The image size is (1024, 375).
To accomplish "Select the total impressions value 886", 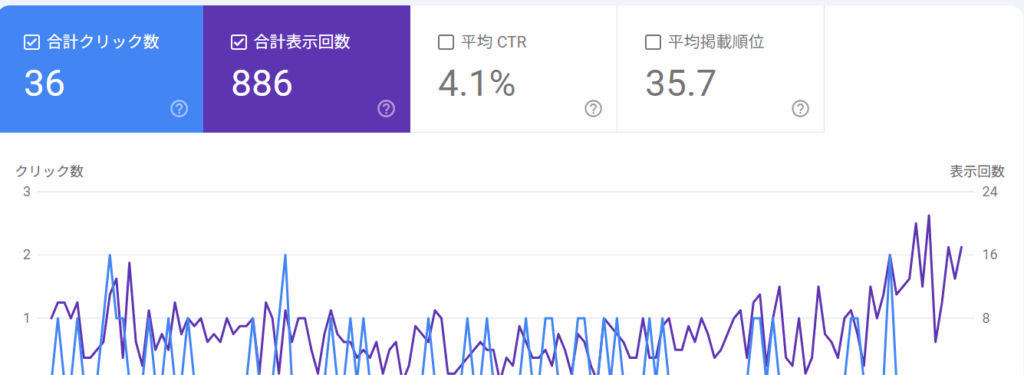I will click(x=262, y=83).
